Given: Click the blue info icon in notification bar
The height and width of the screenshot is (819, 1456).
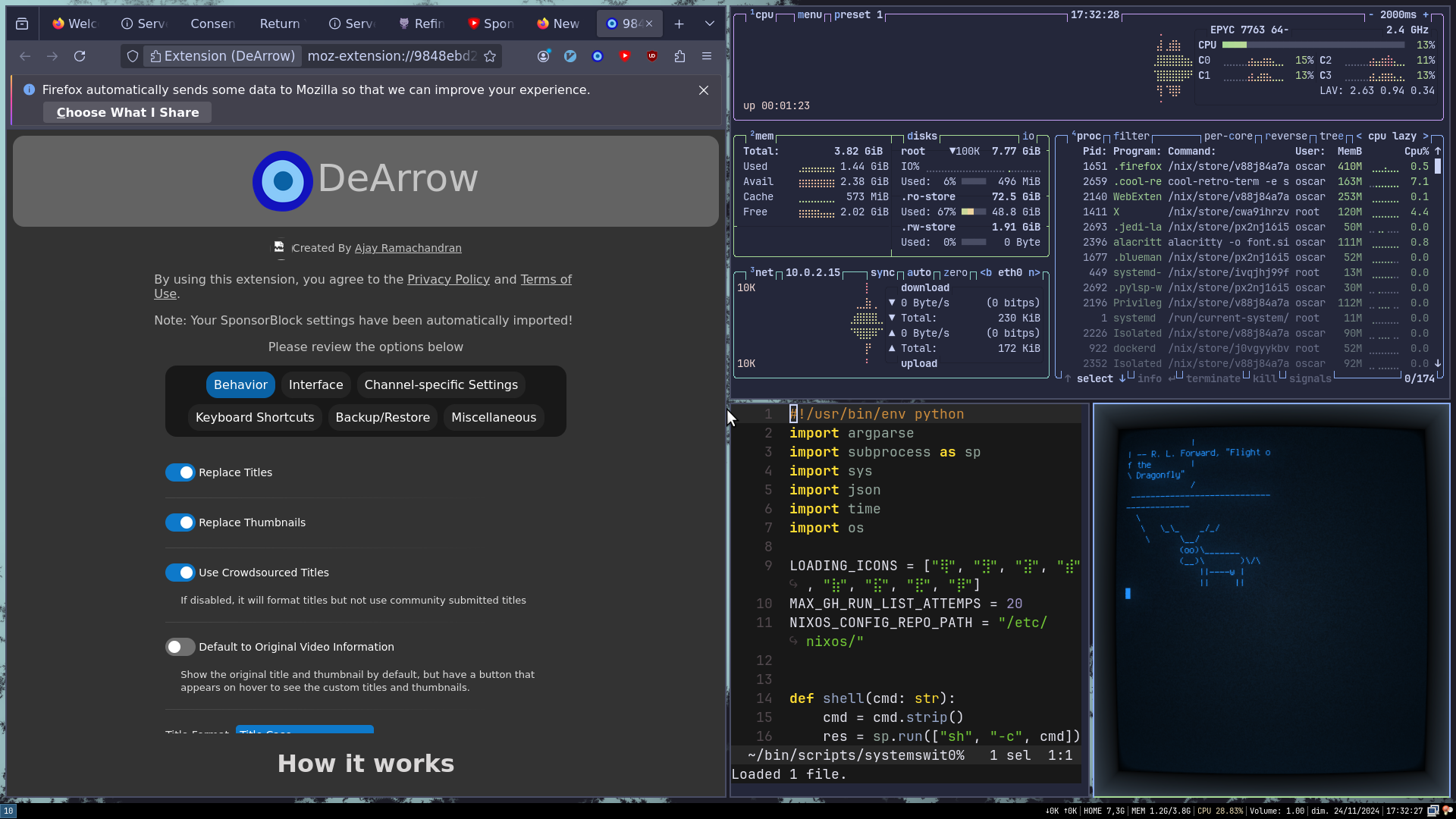Looking at the screenshot, I should (x=29, y=89).
